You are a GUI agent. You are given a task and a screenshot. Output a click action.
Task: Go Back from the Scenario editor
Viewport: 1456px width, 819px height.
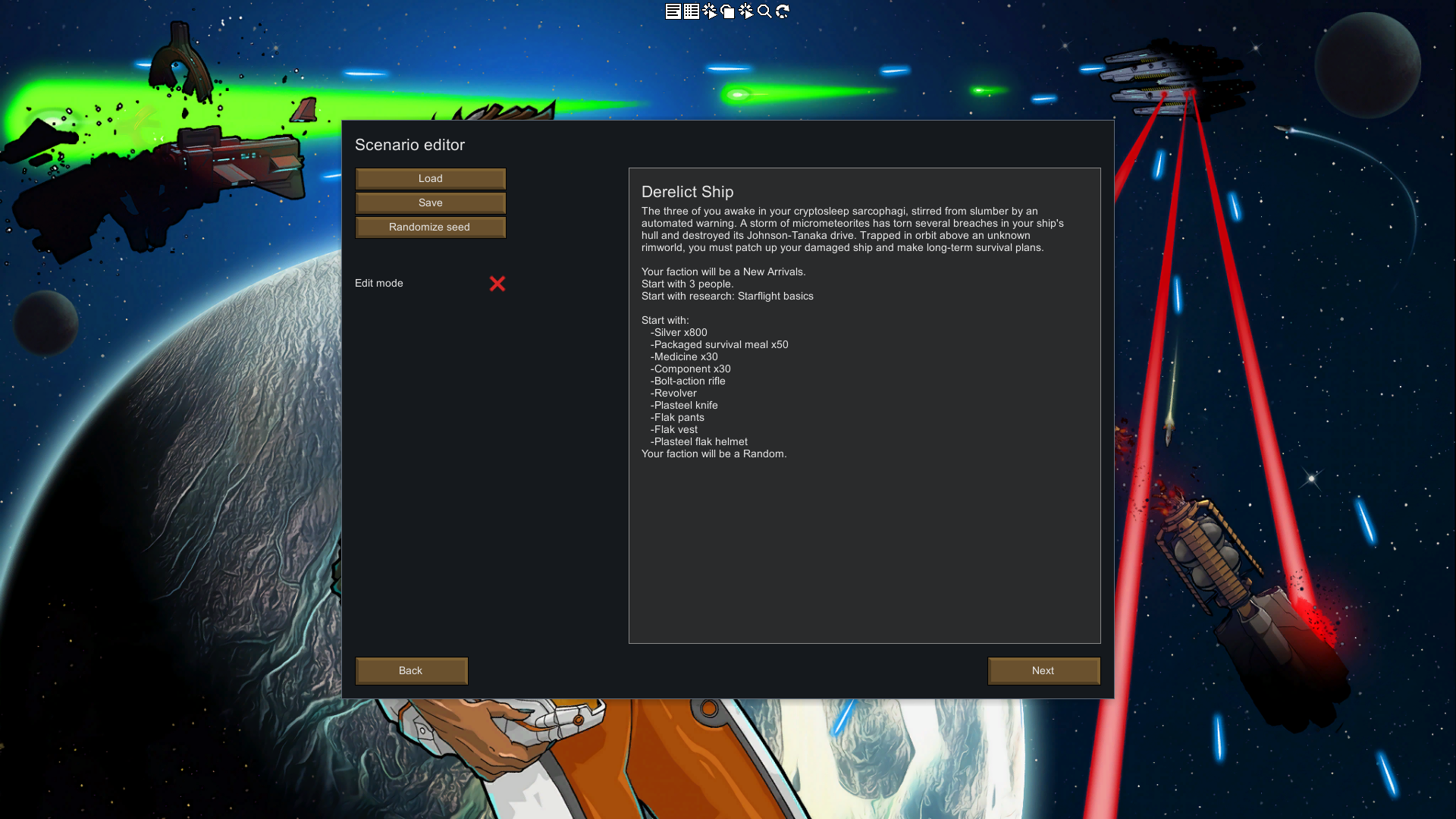(412, 671)
